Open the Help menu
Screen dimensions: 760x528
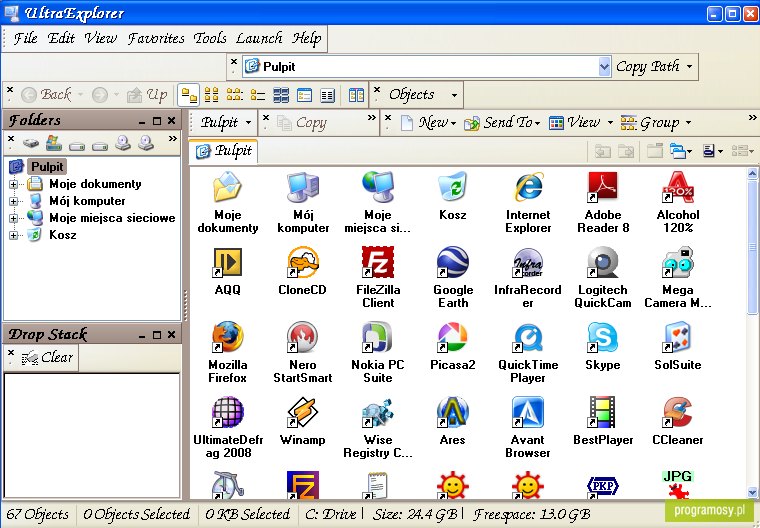pyautogui.click(x=306, y=38)
